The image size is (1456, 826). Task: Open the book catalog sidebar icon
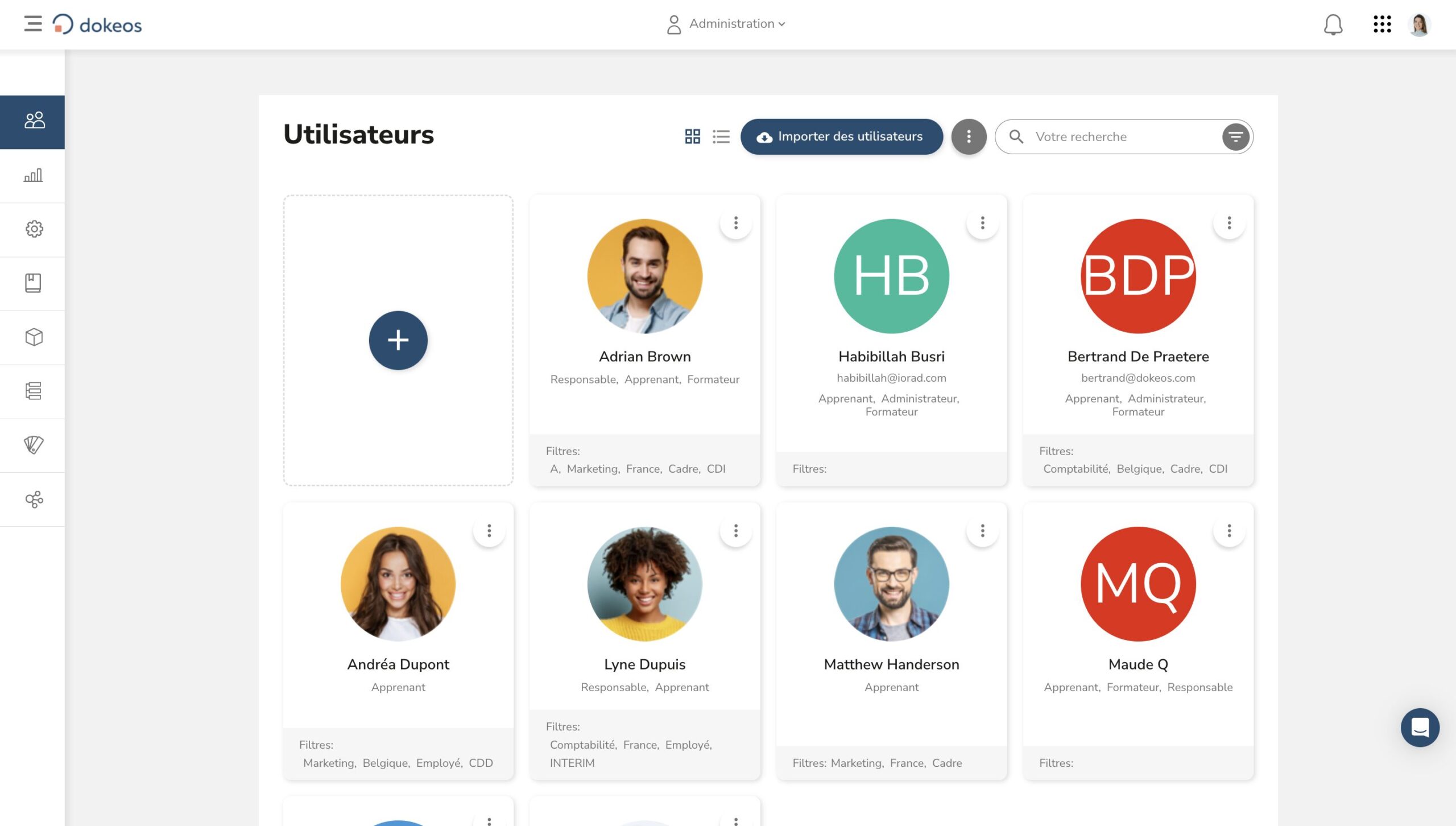click(33, 283)
